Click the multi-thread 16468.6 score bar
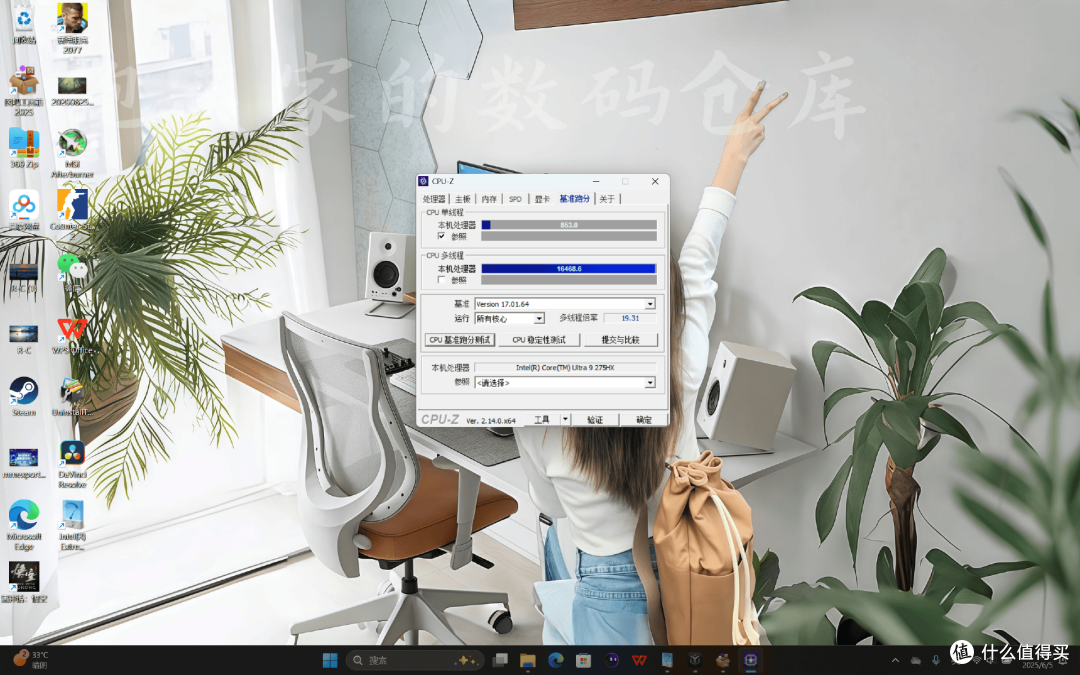Image resolution: width=1080 pixels, height=675 pixels. [x=569, y=269]
